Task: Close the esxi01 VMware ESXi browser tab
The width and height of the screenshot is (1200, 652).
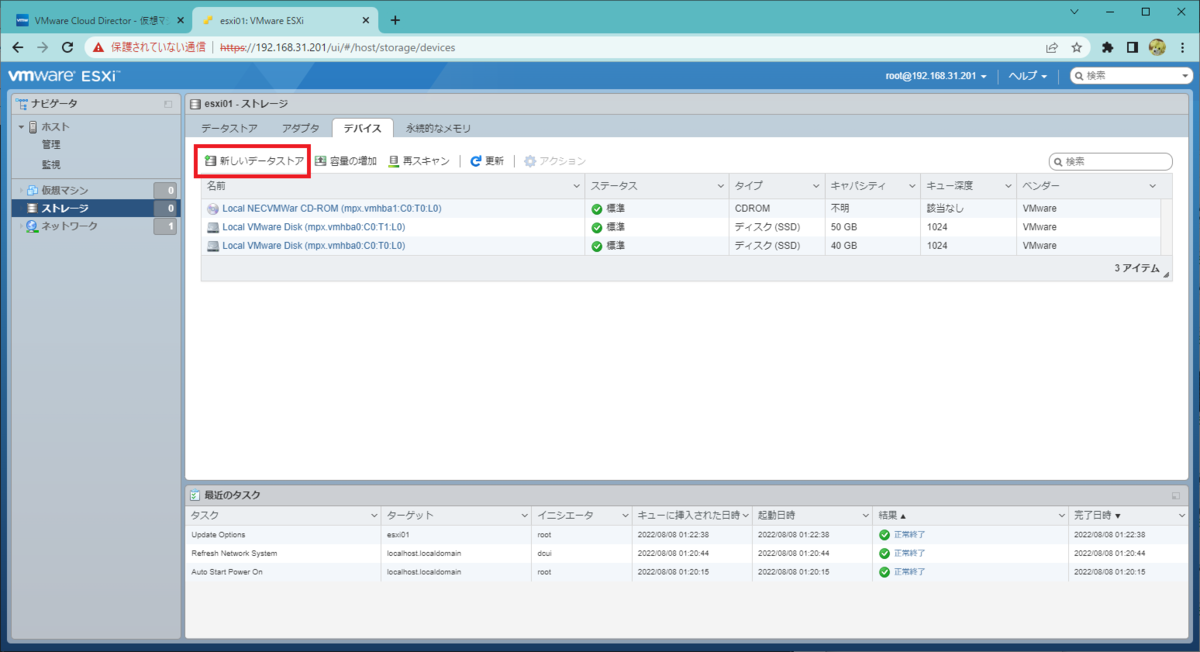Action: [x=366, y=20]
